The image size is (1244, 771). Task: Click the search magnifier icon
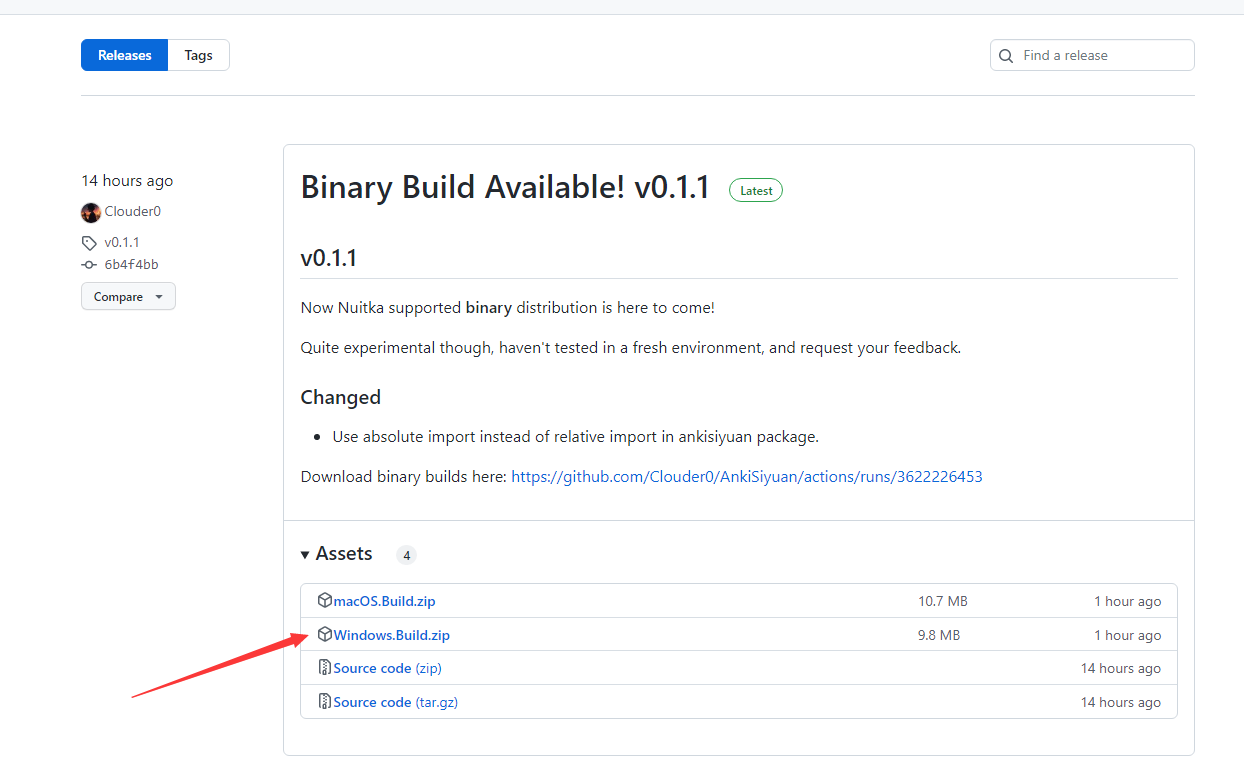1006,56
